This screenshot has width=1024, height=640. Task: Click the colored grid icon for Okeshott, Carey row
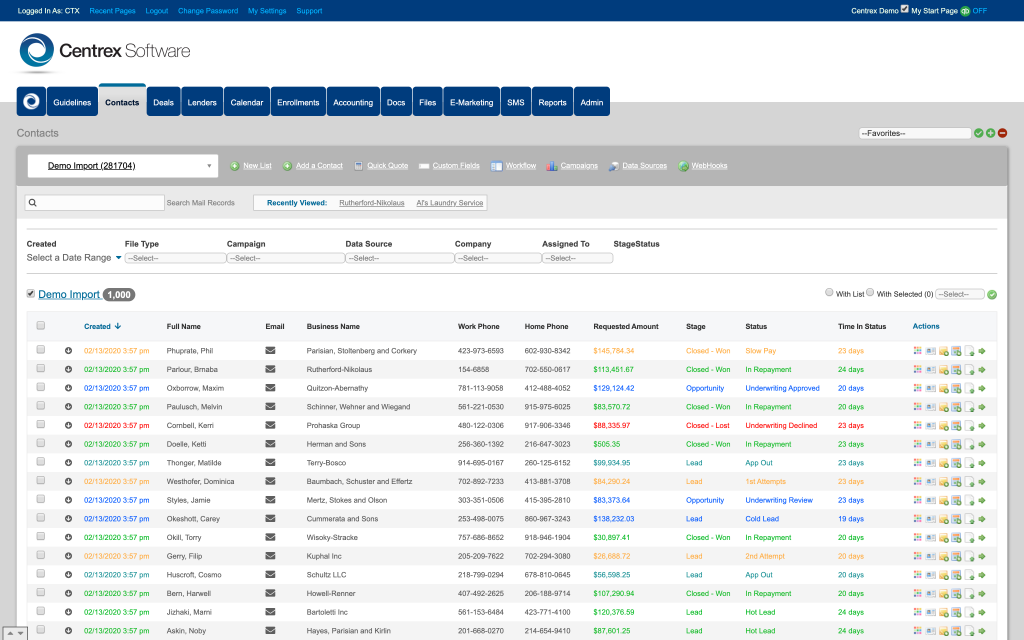coord(918,519)
